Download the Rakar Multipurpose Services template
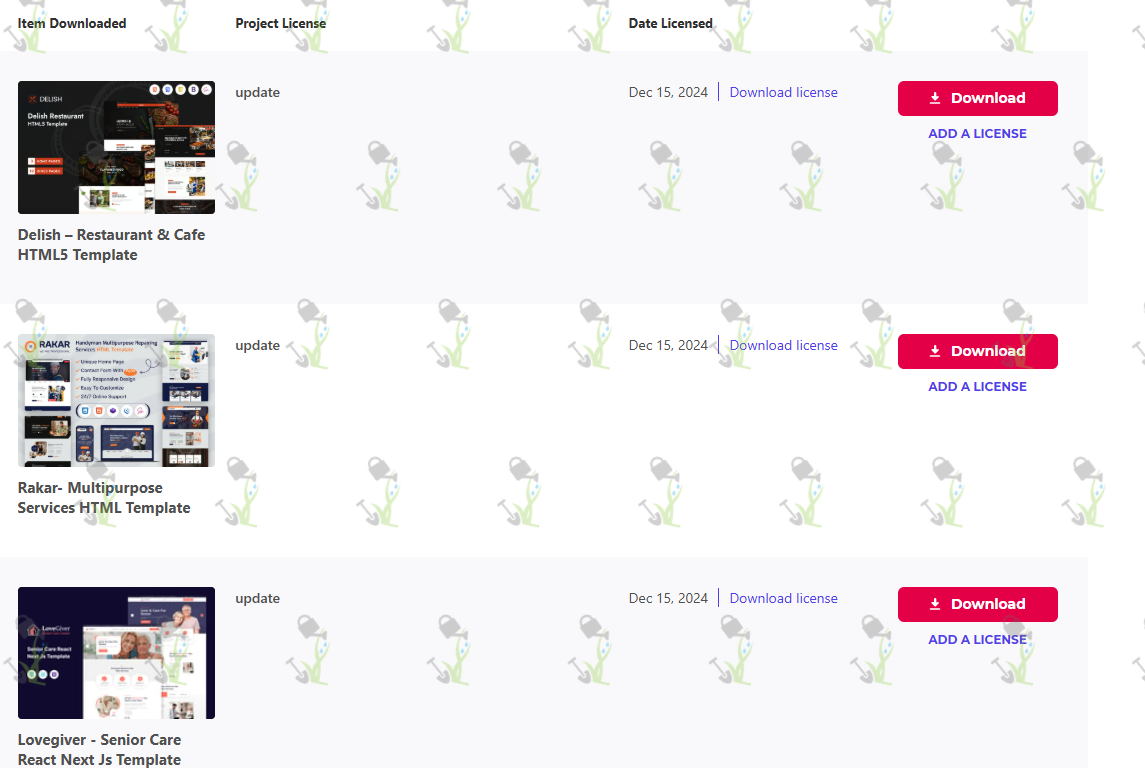 tap(978, 351)
